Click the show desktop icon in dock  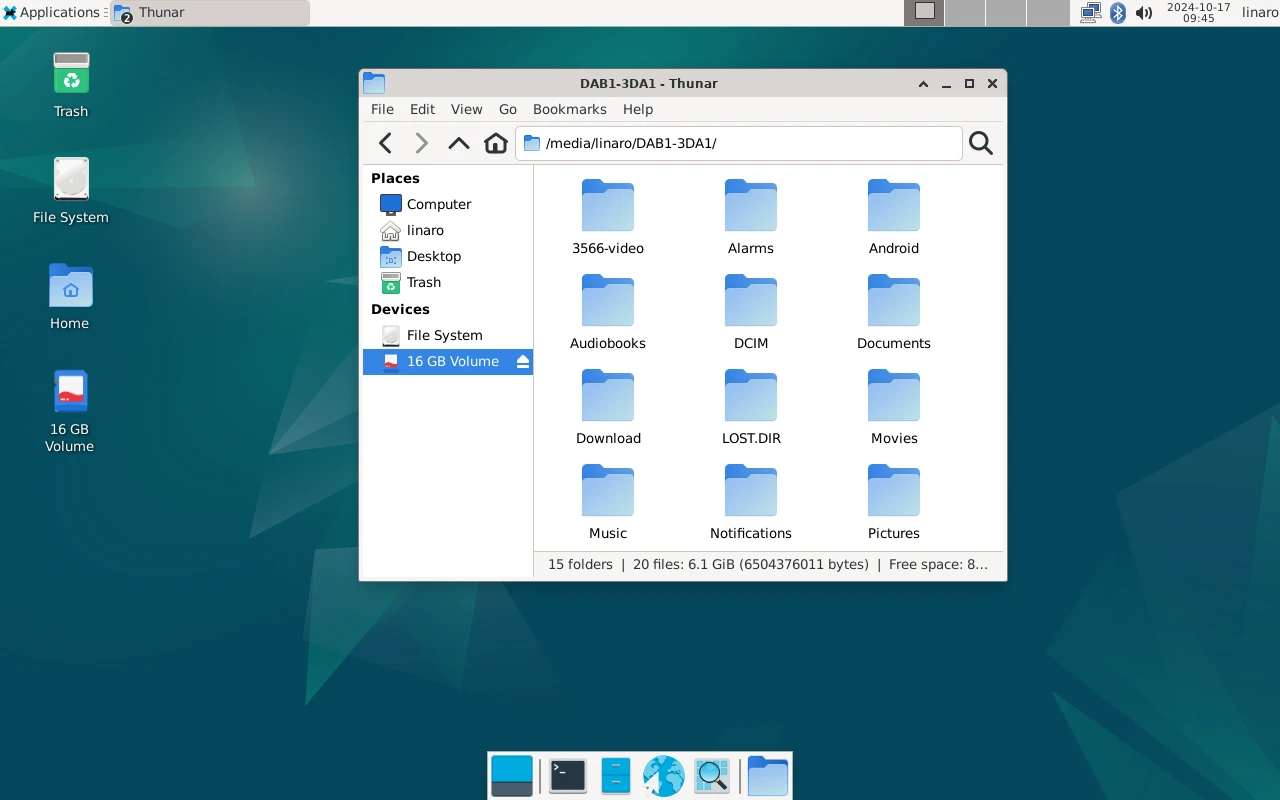512,776
